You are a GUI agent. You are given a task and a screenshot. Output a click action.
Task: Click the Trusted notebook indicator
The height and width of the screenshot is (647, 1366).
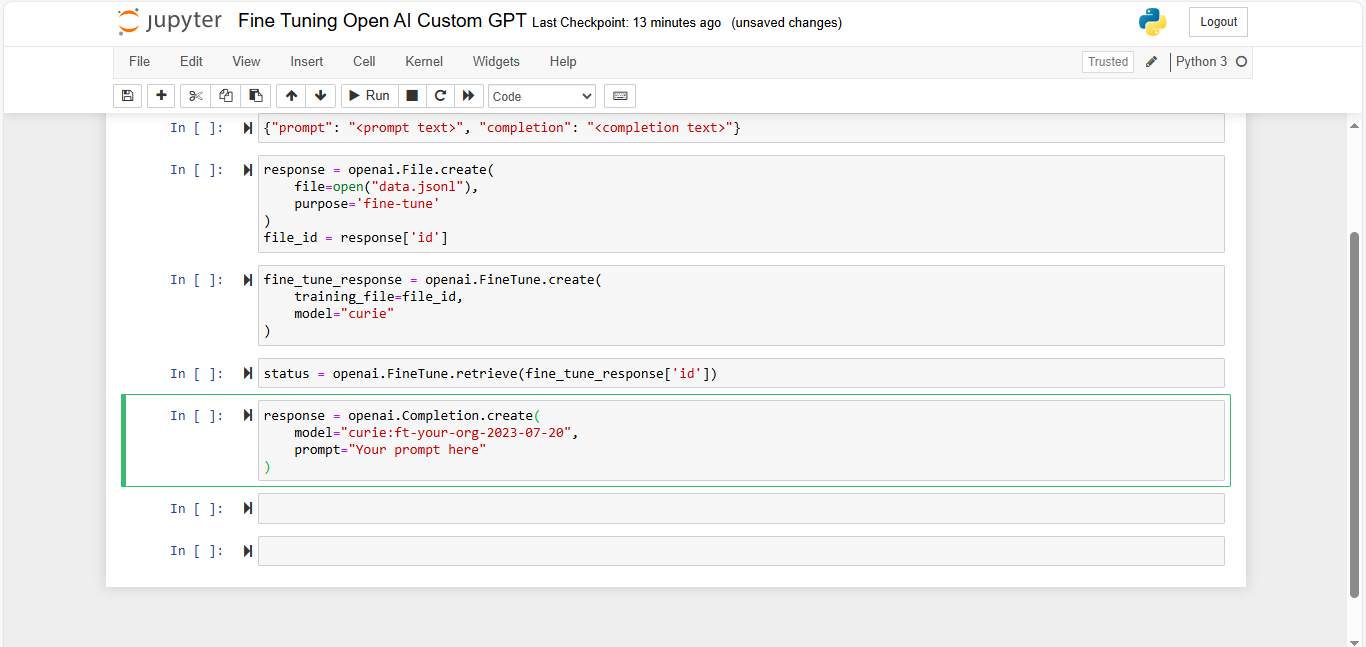point(1107,61)
